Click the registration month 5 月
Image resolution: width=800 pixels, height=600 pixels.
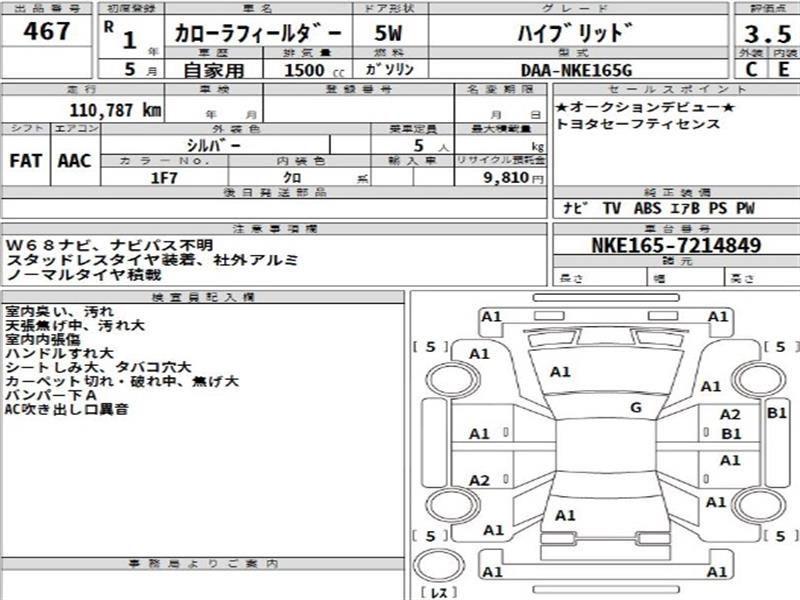click(140, 69)
